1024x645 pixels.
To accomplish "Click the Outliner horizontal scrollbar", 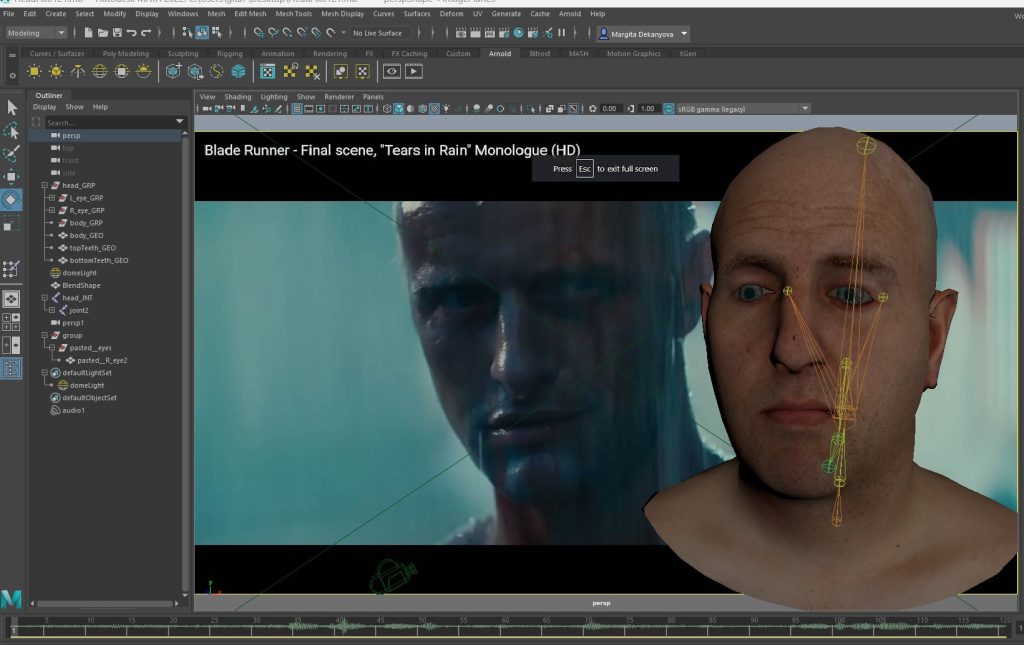I will pos(104,603).
